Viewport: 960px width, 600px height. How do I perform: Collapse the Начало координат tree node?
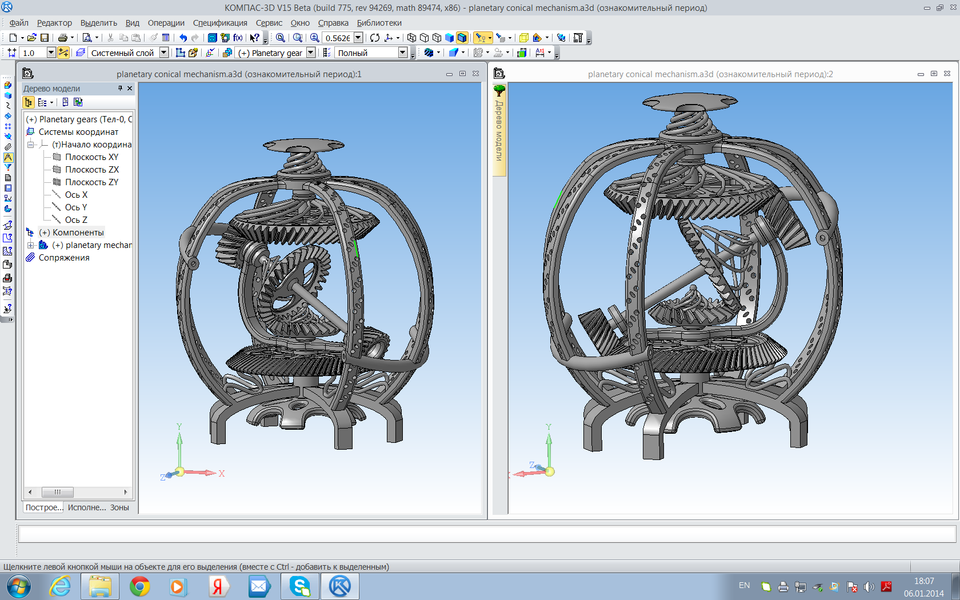[x=31, y=143]
